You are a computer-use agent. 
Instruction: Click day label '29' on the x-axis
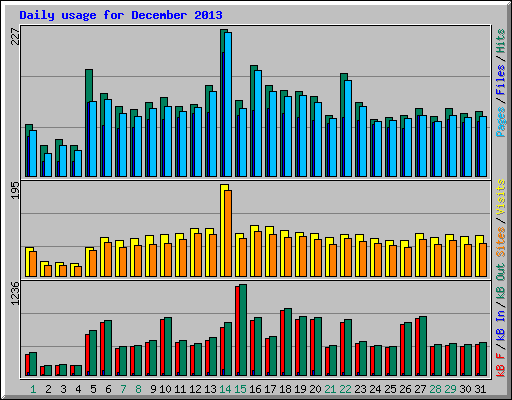pos(450,389)
